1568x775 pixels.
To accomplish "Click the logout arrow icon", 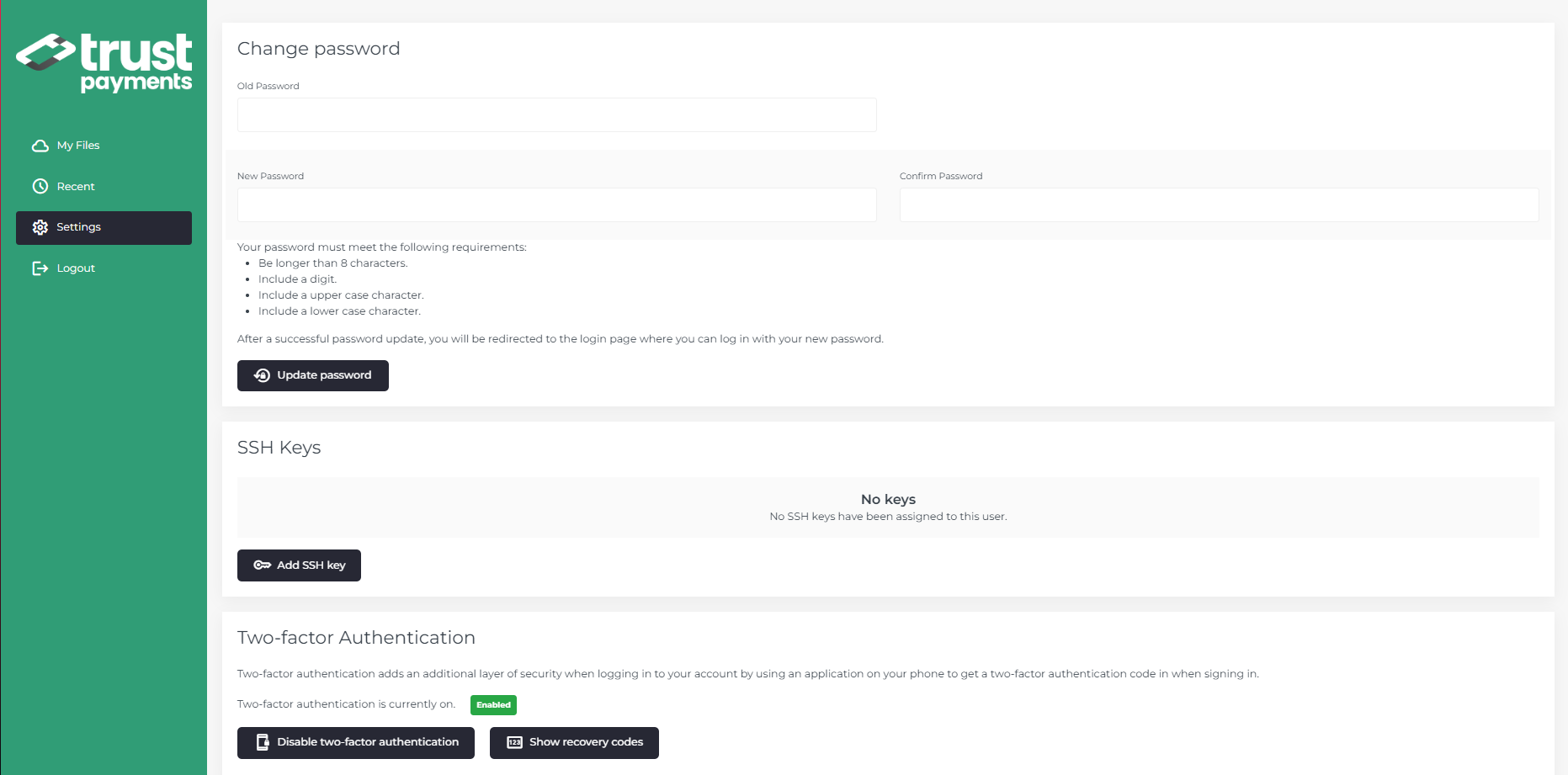I will tap(40, 268).
